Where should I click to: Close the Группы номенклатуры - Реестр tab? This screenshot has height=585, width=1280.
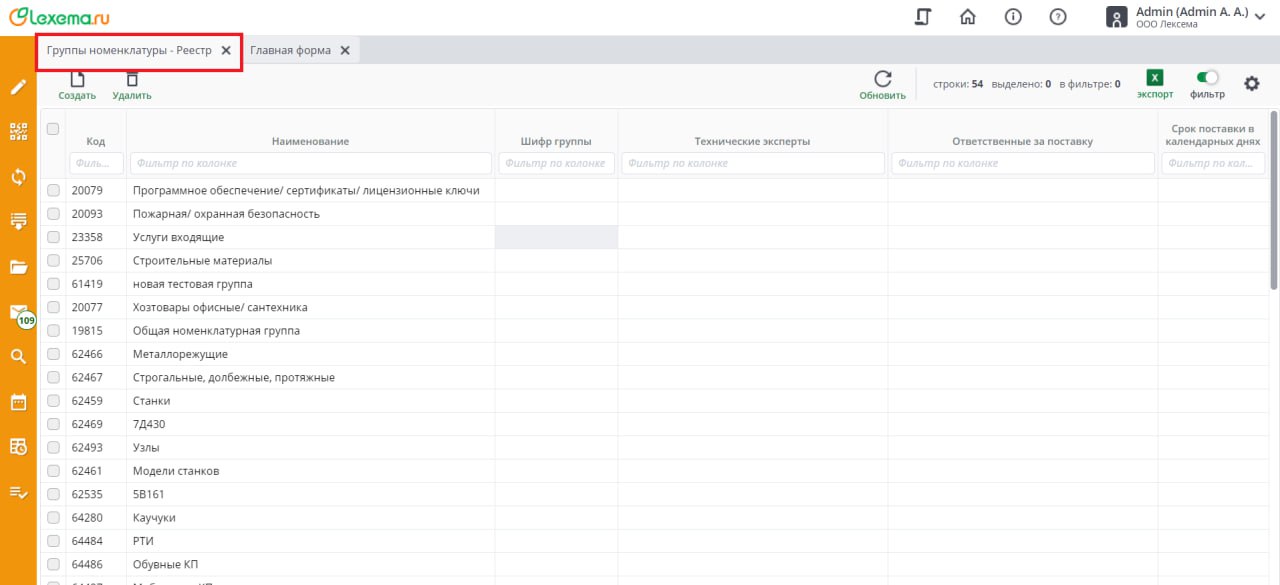point(226,50)
